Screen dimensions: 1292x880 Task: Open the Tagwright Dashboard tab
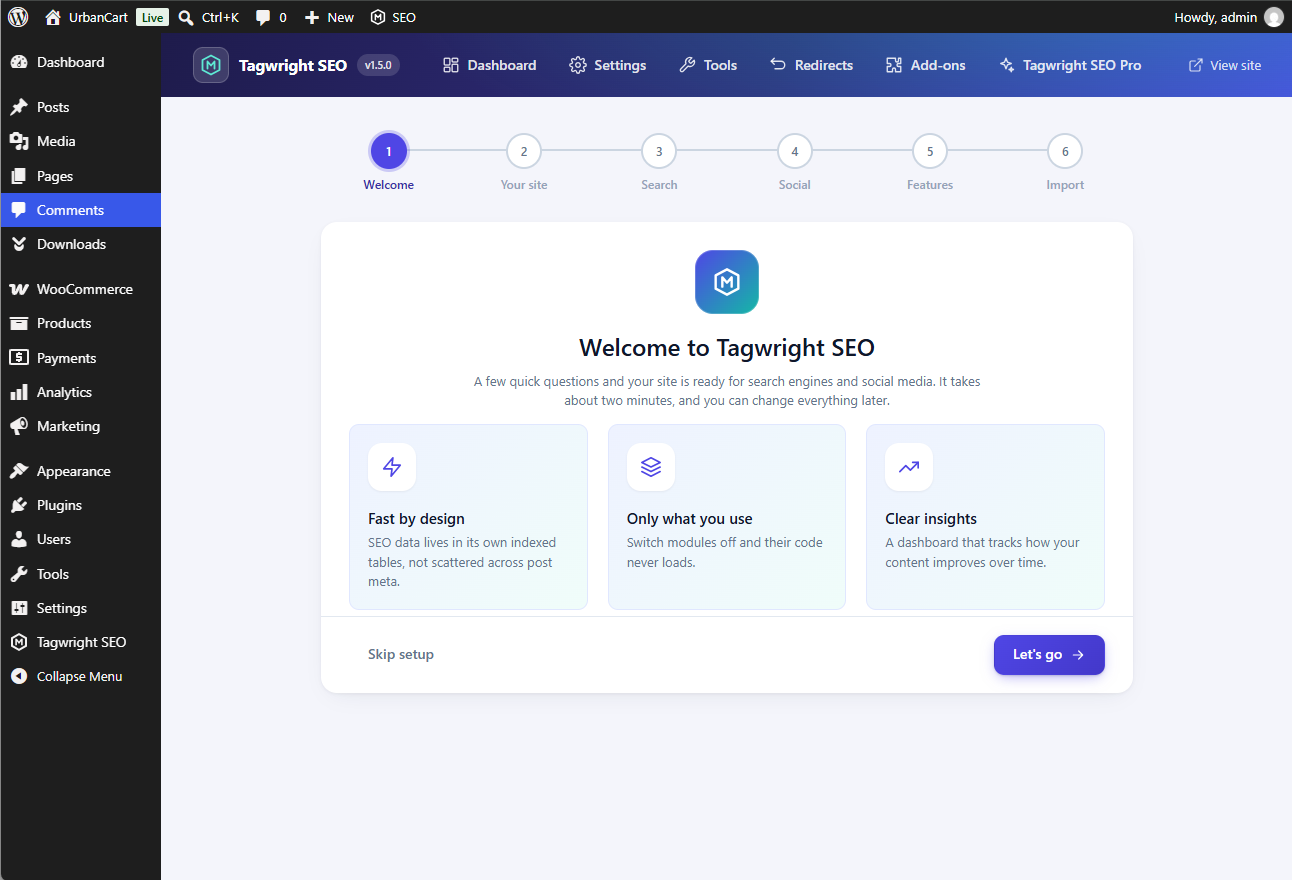pyautogui.click(x=490, y=65)
